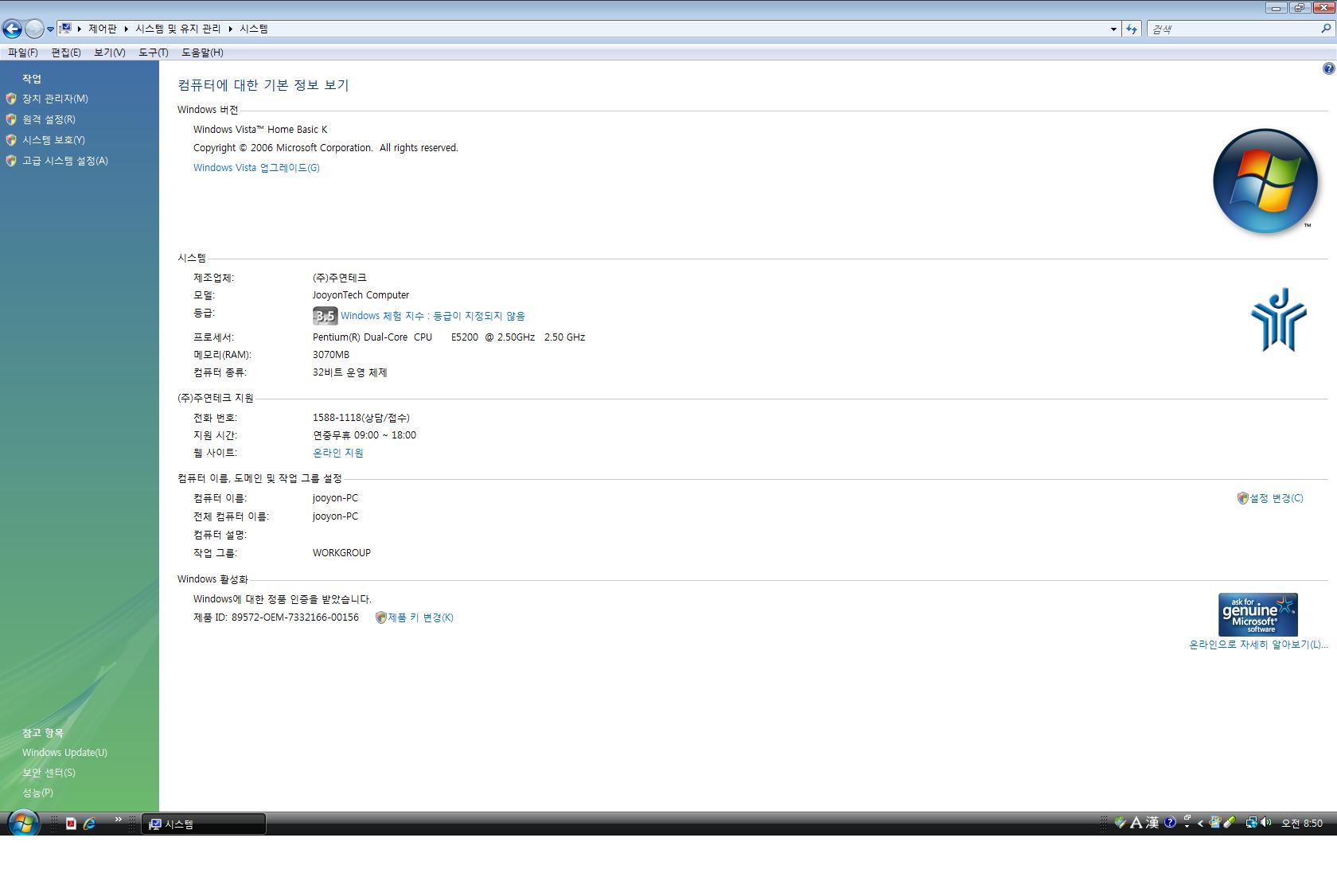Expand quick launch overflow chevron
Screen dimensions: 1337x896
click(x=119, y=820)
